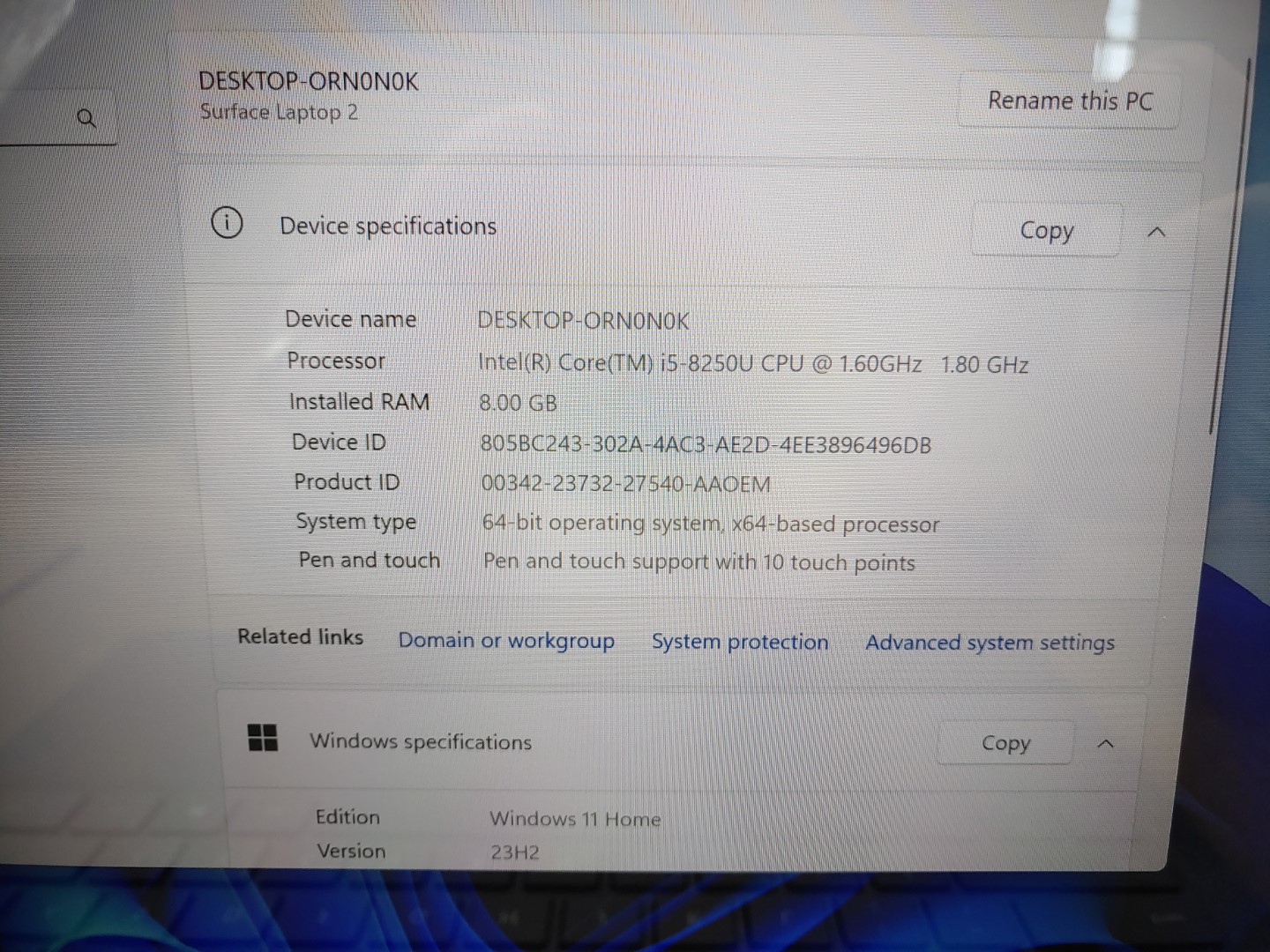This screenshot has width=1270, height=952.
Task: Click the search magnifier icon
Action: click(x=86, y=117)
